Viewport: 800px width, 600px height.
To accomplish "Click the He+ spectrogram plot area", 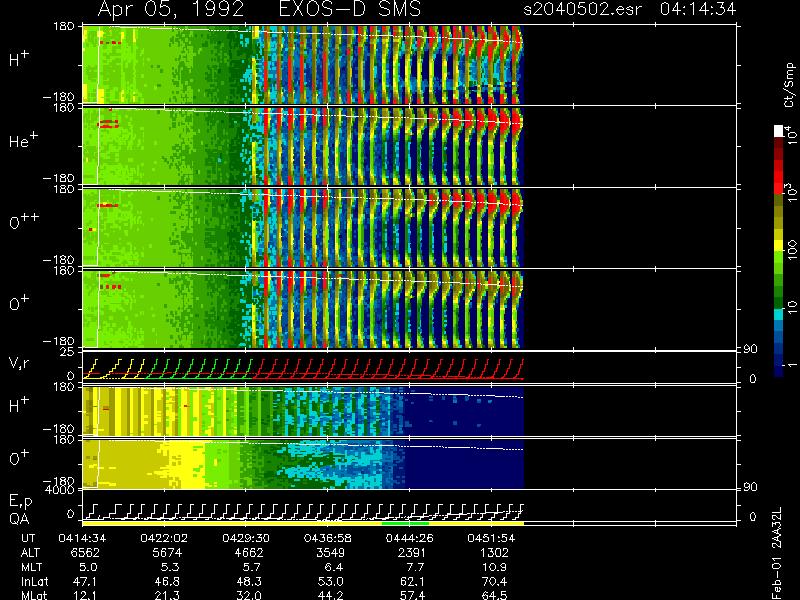I will click(x=303, y=146).
